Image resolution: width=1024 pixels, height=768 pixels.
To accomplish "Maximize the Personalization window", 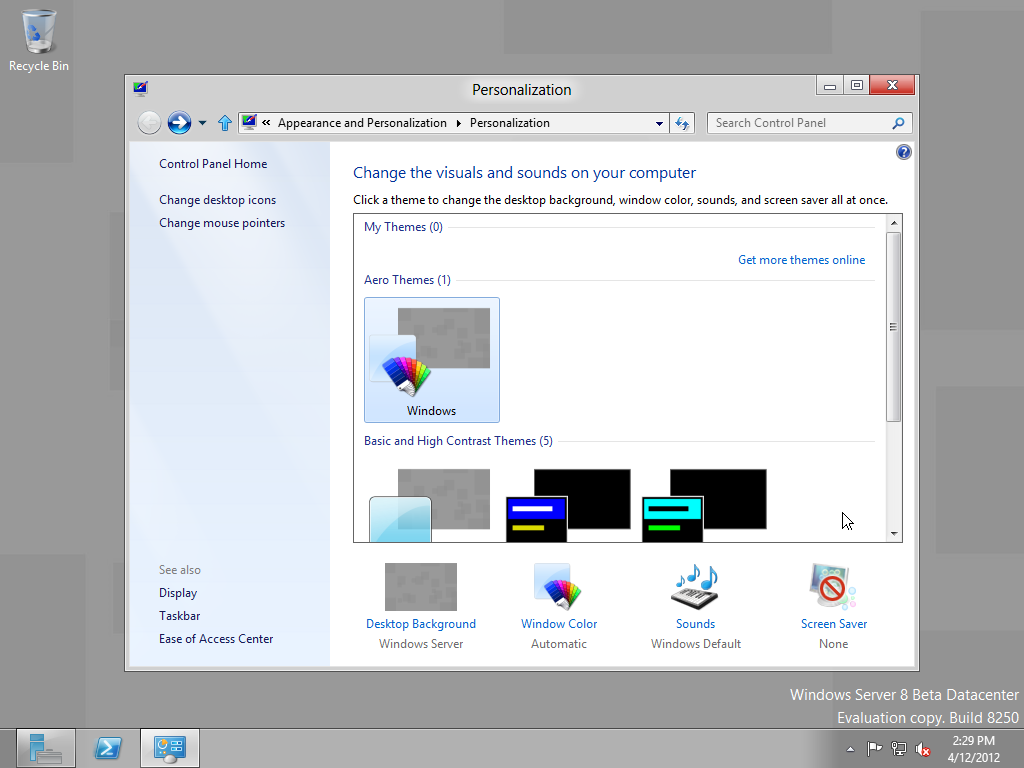I will (x=857, y=86).
